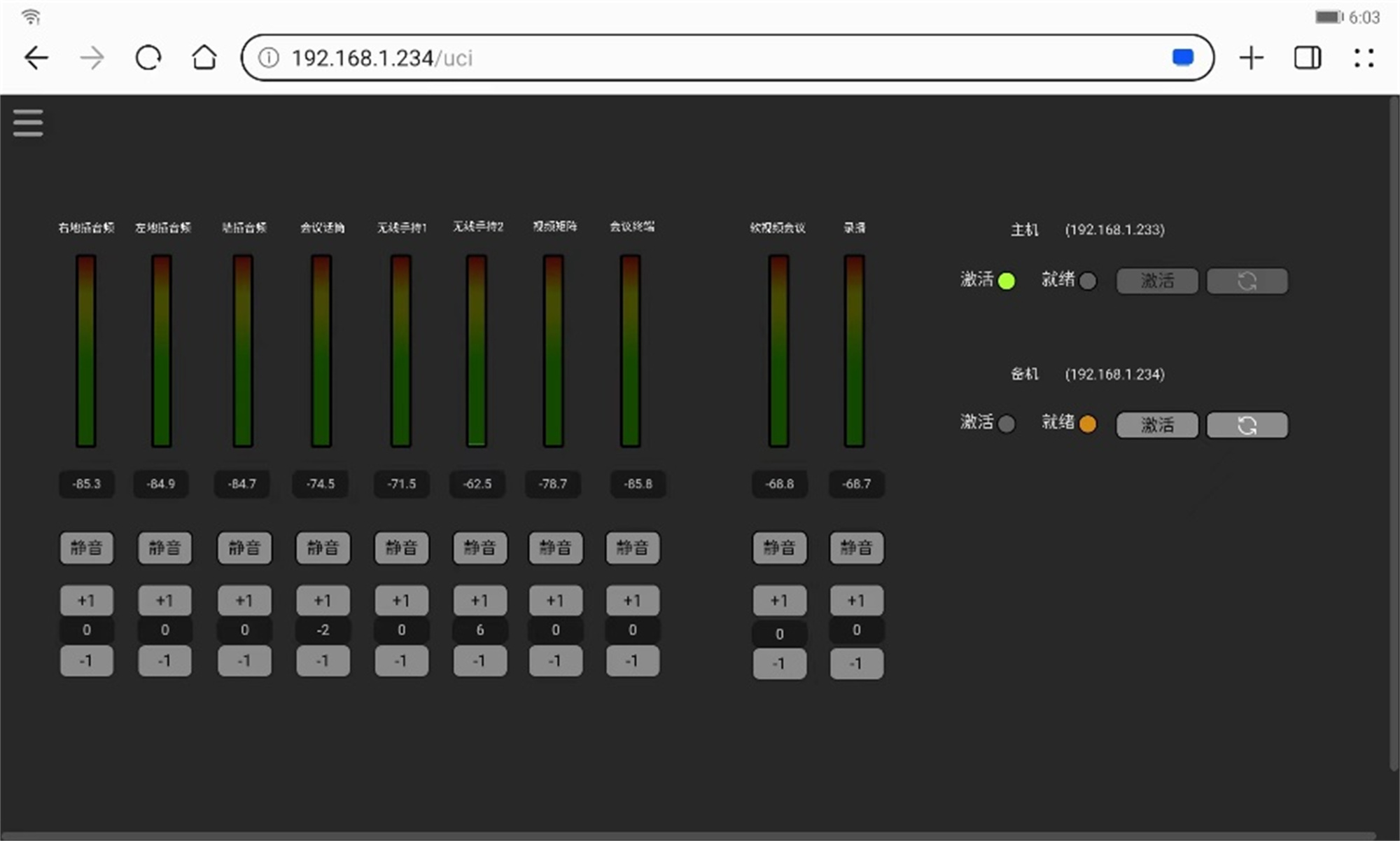Viewport: 1400px width, 841px height.
Task: Decrease 会议话筒 gain with its -1 button
Action: pyautogui.click(x=323, y=660)
